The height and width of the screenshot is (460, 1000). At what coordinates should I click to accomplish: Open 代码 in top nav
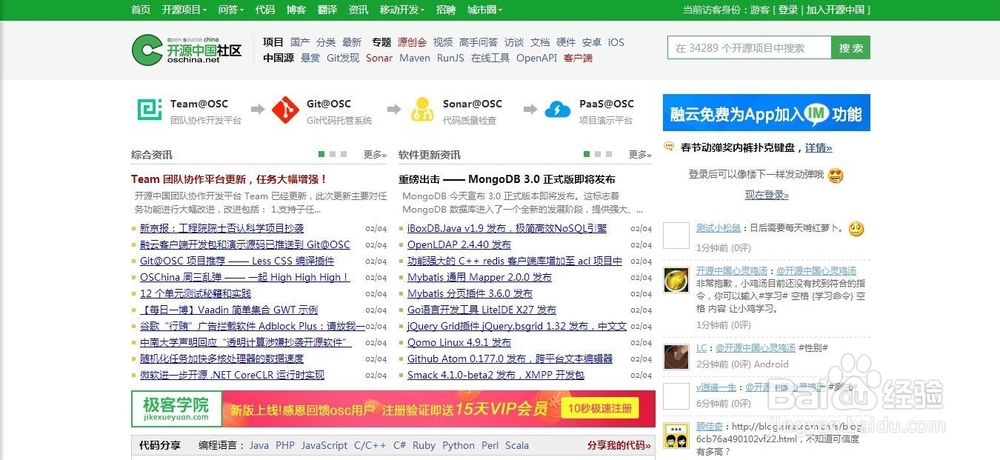pos(265,10)
